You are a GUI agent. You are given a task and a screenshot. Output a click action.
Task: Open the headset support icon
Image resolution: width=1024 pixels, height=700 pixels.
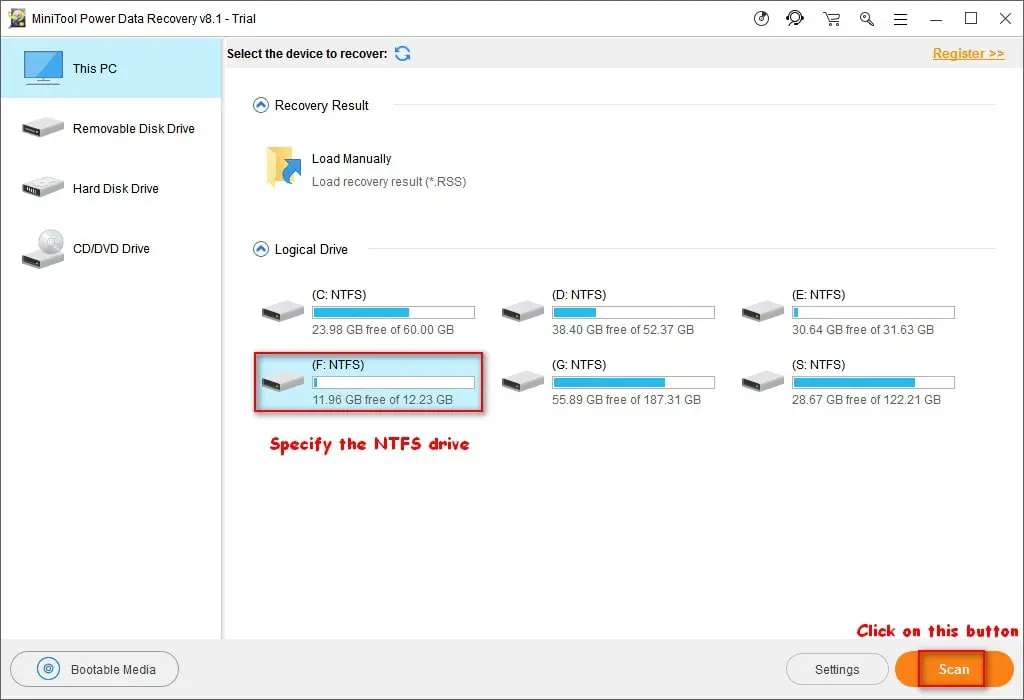tap(795, 18)
